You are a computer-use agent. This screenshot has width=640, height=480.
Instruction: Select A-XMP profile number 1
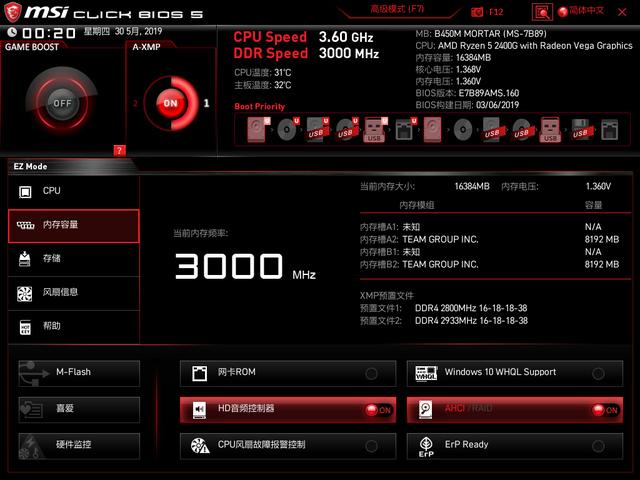[207, 103]
